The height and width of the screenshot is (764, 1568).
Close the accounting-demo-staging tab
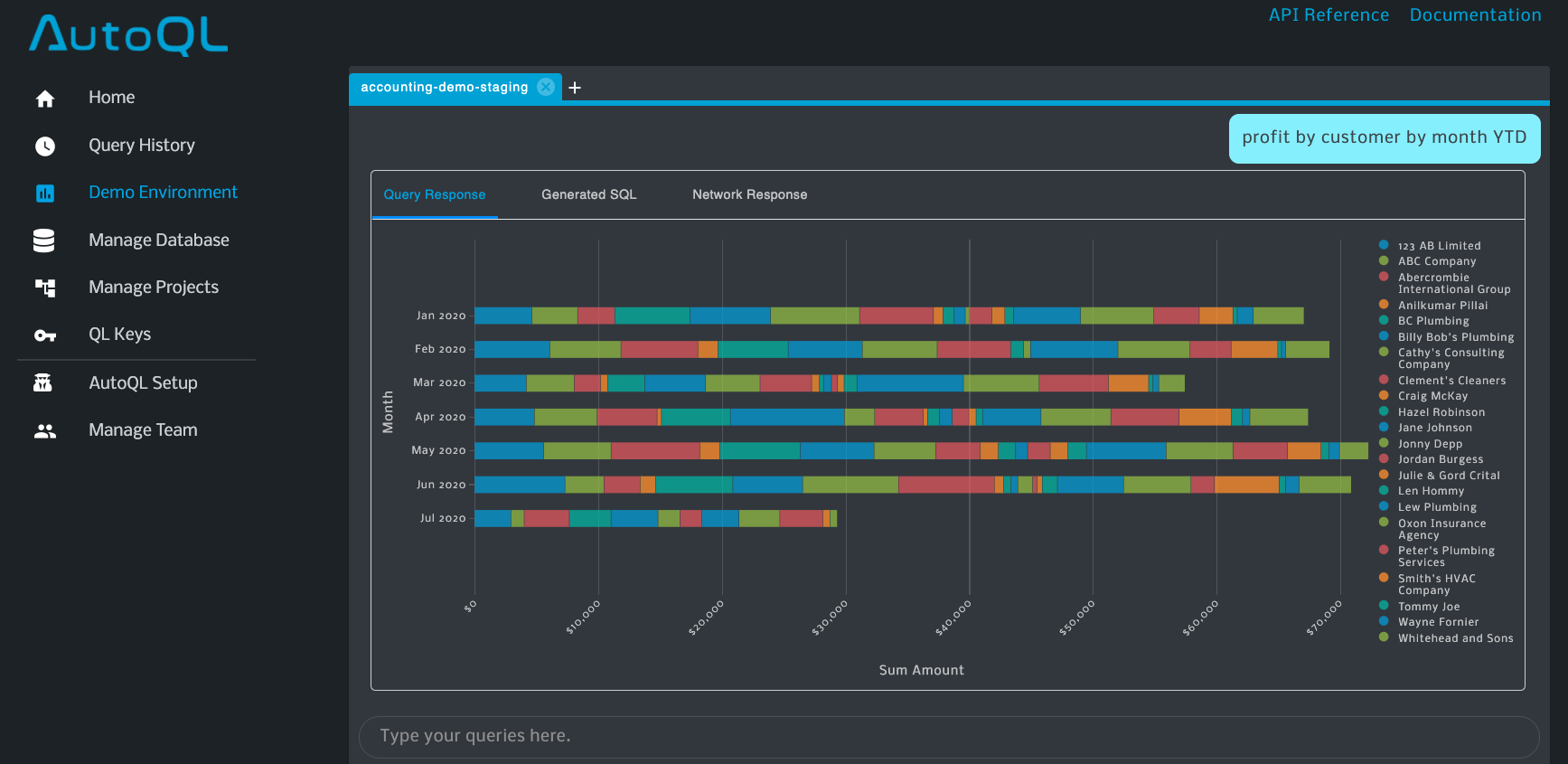(x=546, y=87)
